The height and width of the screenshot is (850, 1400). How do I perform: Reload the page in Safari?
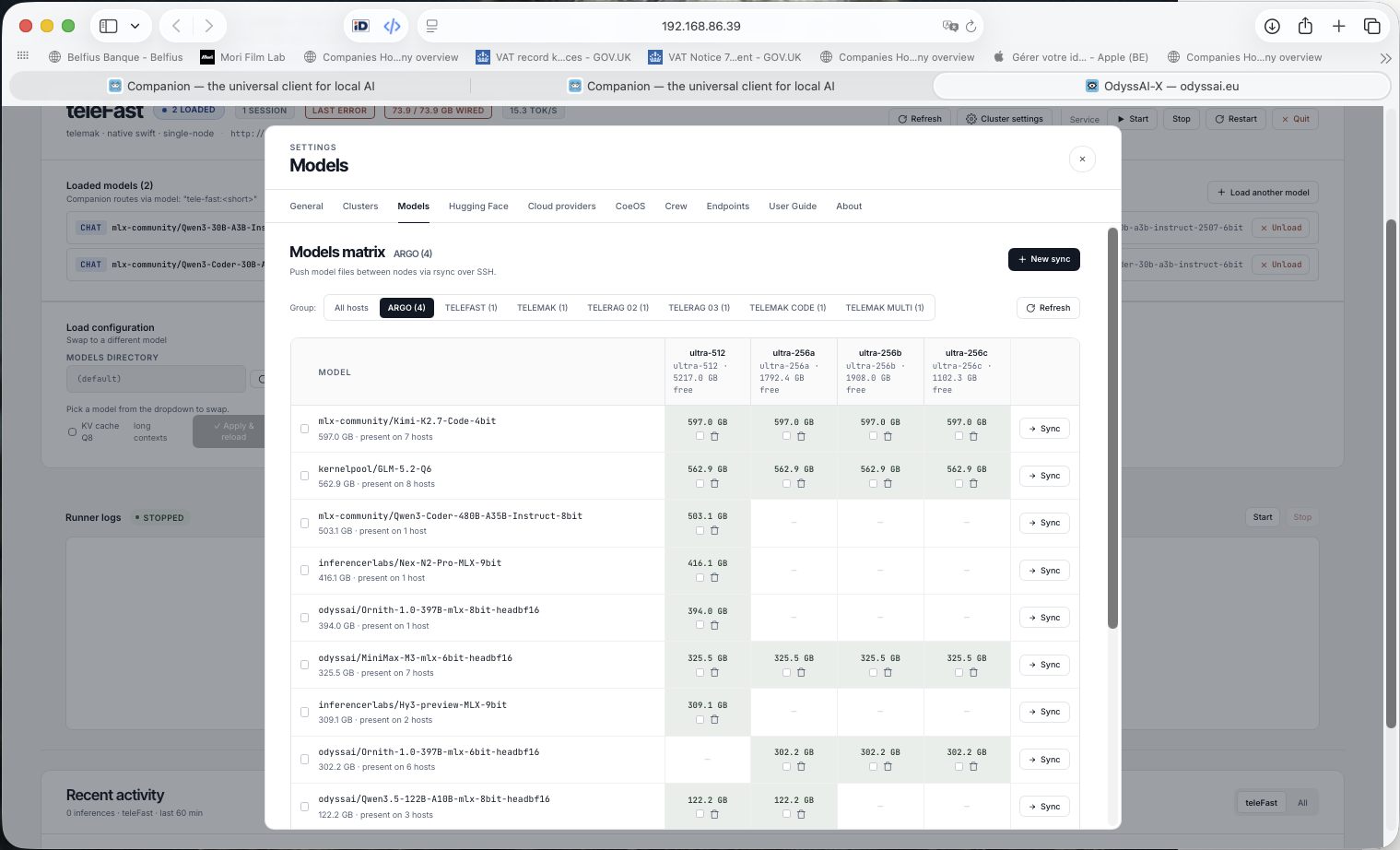pos(971,26)
